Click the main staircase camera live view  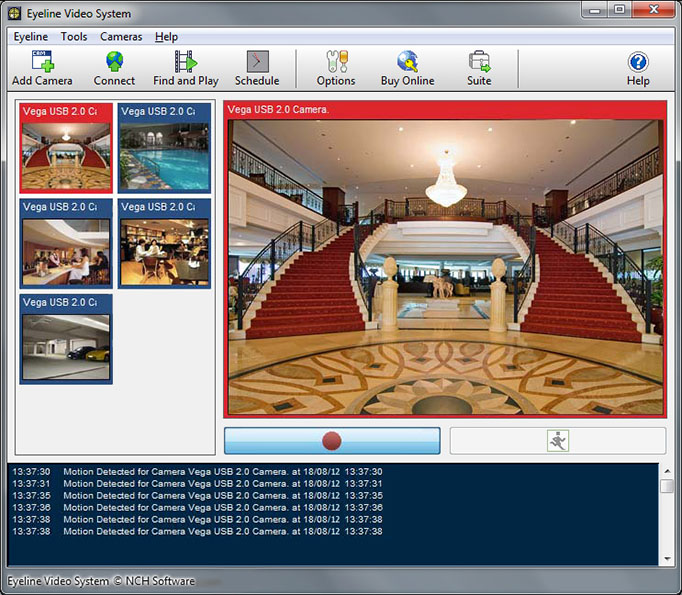point(445,266)
